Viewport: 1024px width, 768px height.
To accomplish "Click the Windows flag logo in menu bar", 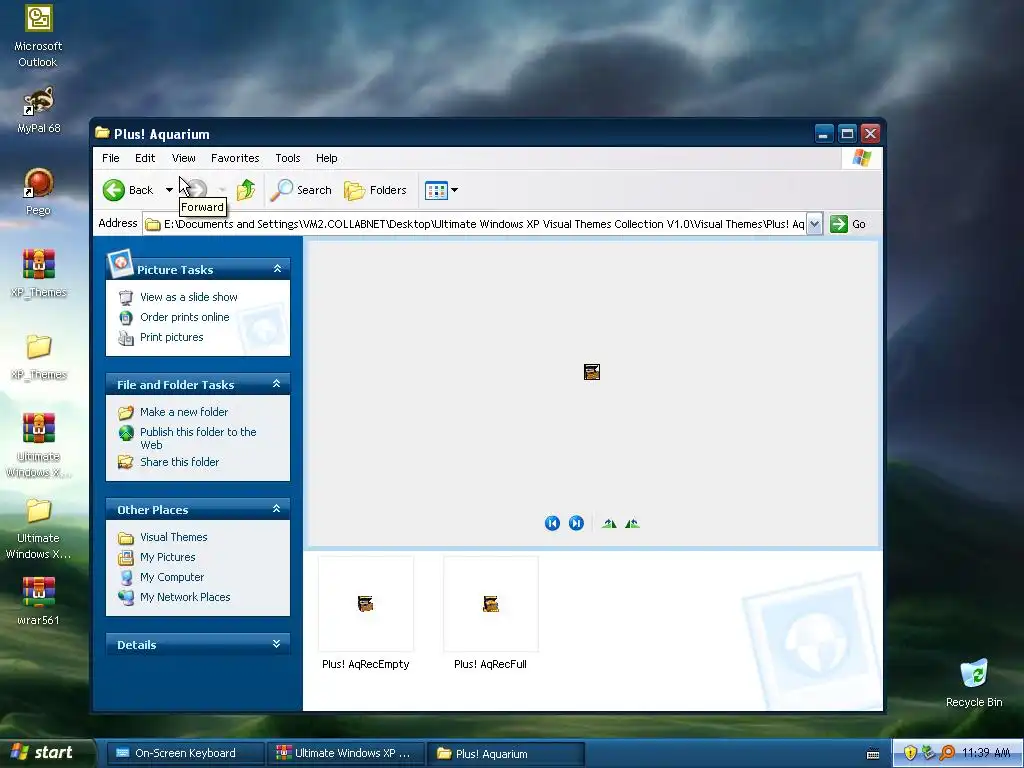I will tap(861, 157).
